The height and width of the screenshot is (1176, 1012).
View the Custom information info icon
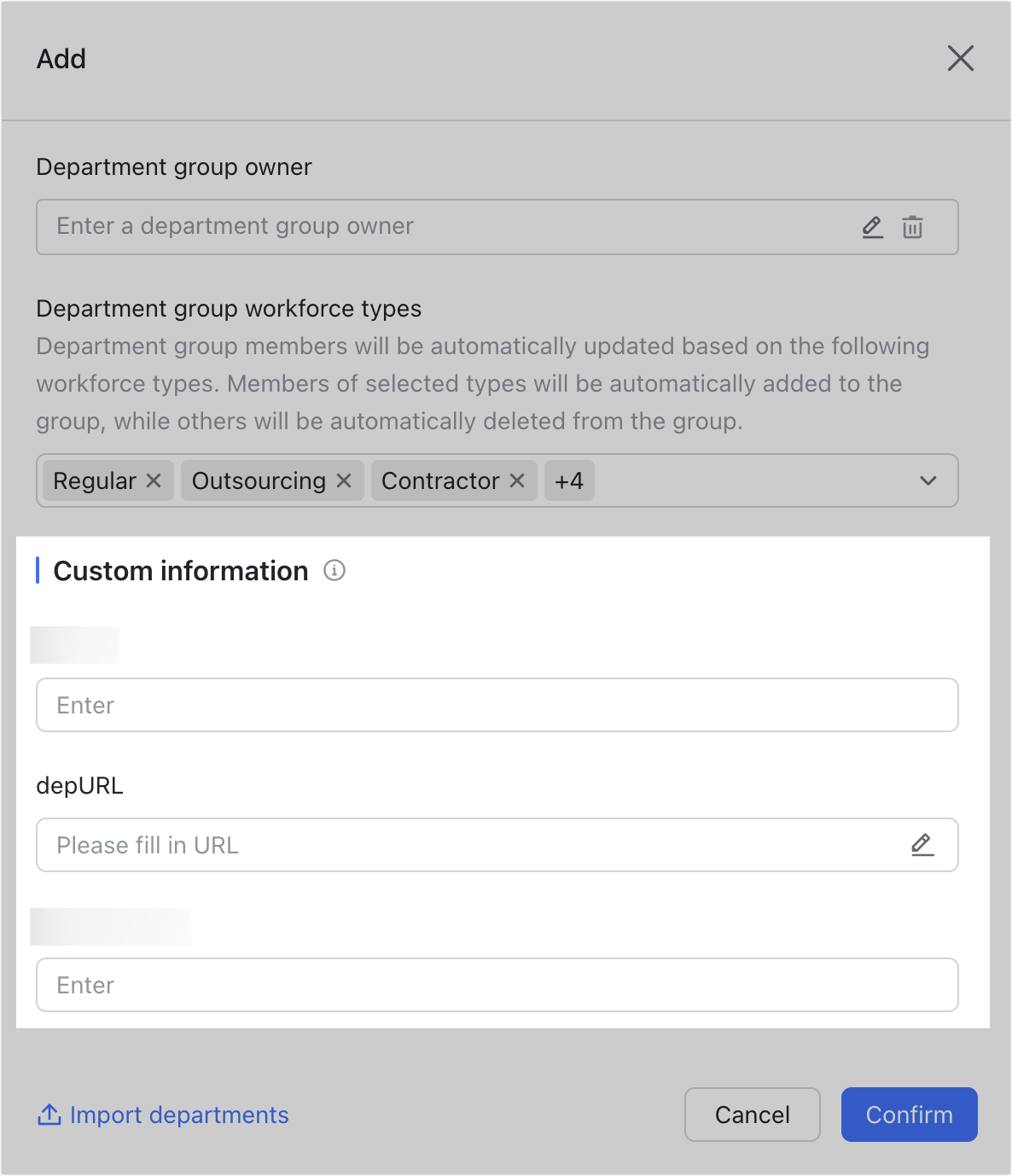point(334,570)
